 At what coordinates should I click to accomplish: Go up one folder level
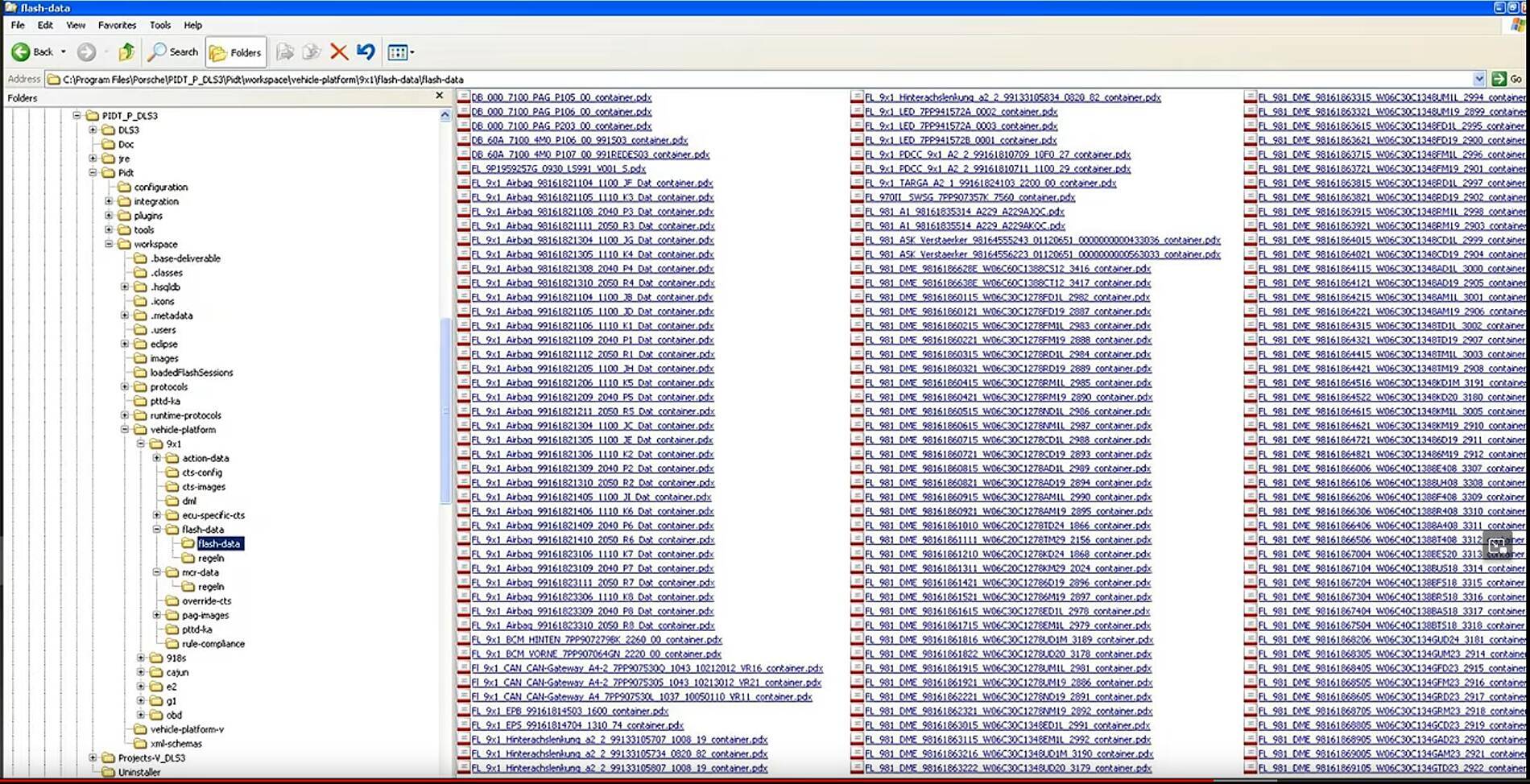click(126, 52)
